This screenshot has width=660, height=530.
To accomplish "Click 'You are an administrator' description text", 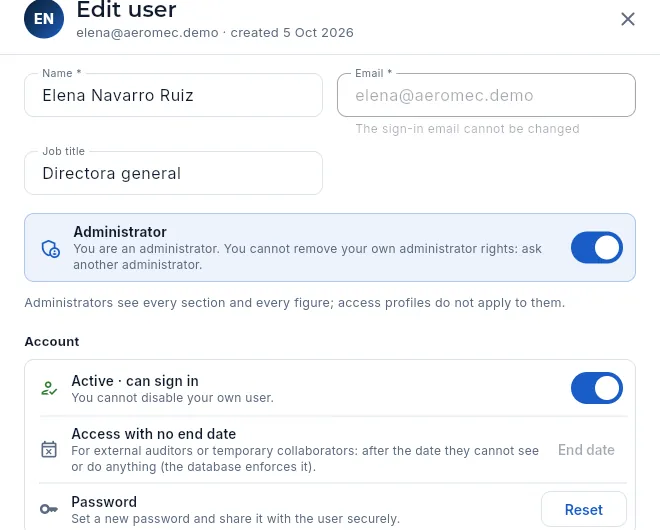I will [x=307, y=257].
